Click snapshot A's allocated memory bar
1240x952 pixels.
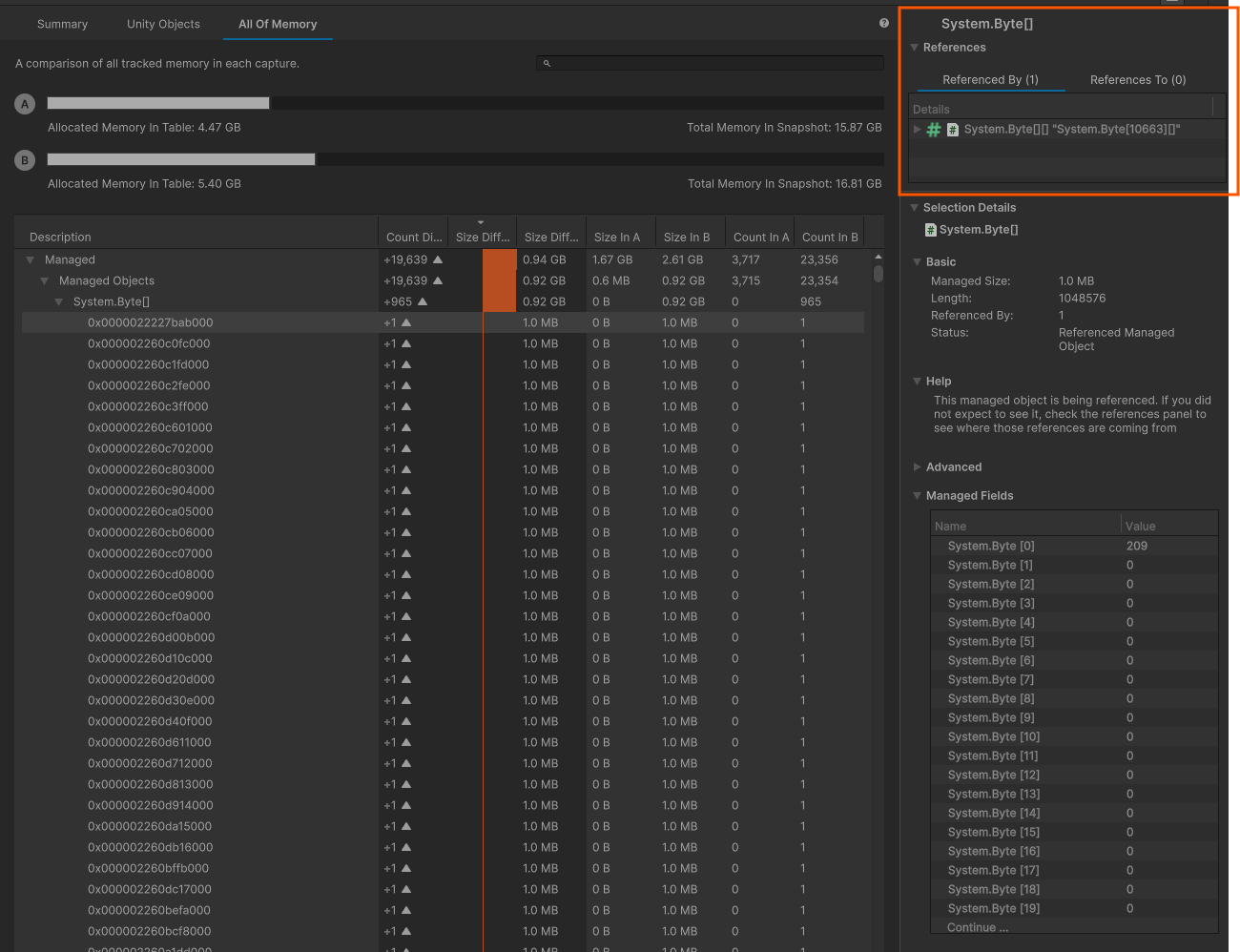click(157, 102)
